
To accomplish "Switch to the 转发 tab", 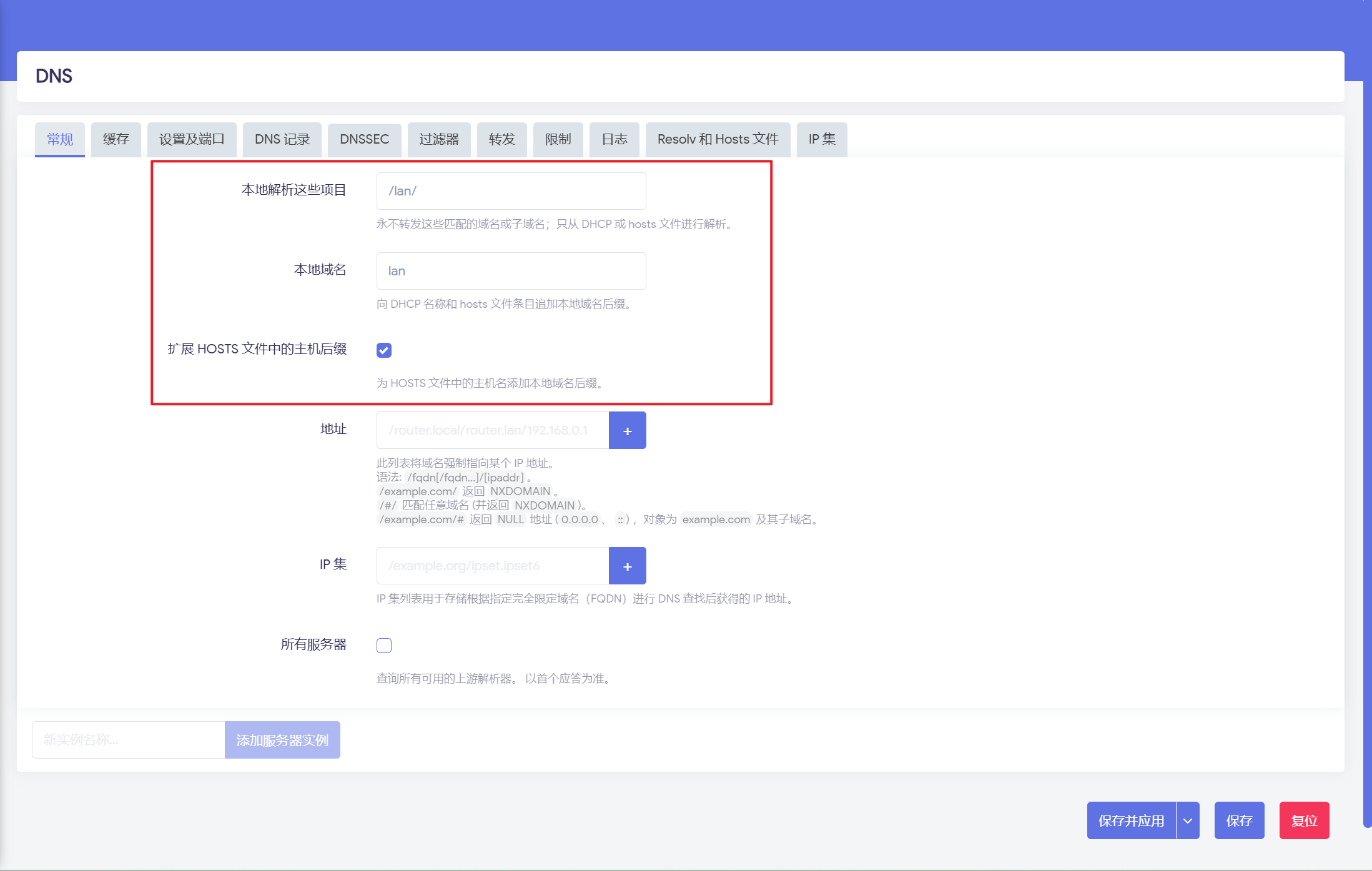I will 501,139.
